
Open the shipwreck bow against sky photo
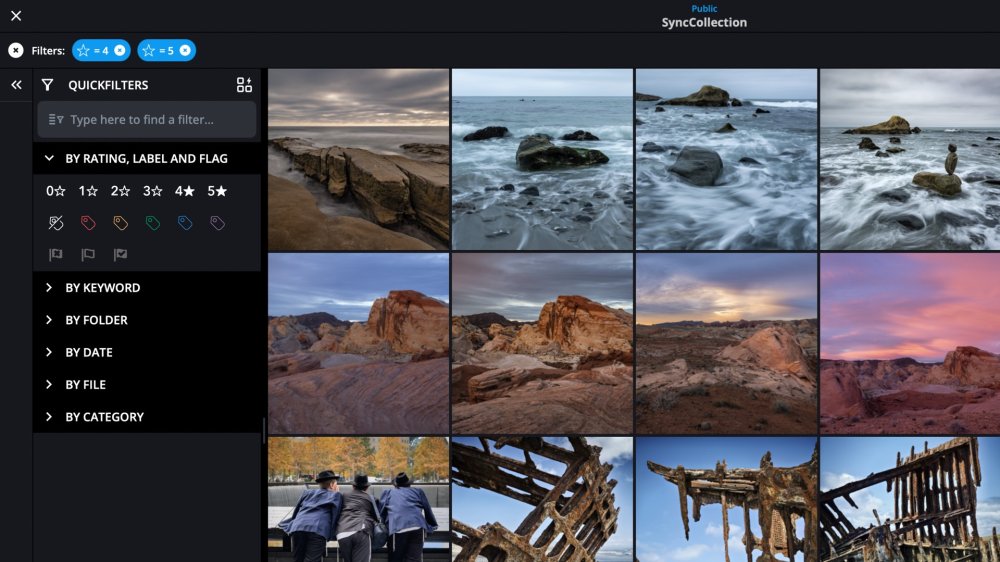tap(726, 499)
